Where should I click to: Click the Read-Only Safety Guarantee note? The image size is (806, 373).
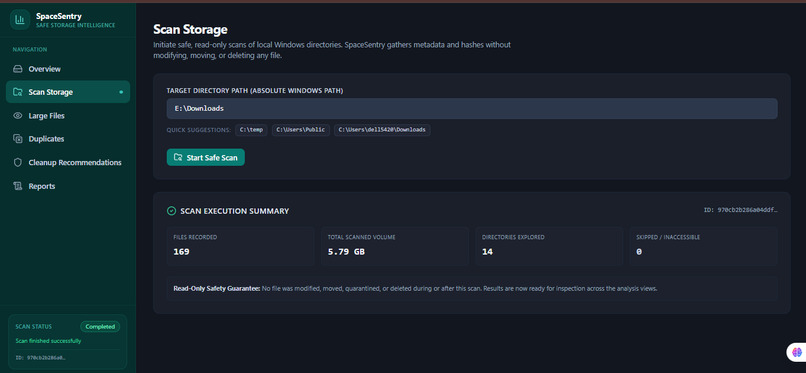[x=472, y=289]
